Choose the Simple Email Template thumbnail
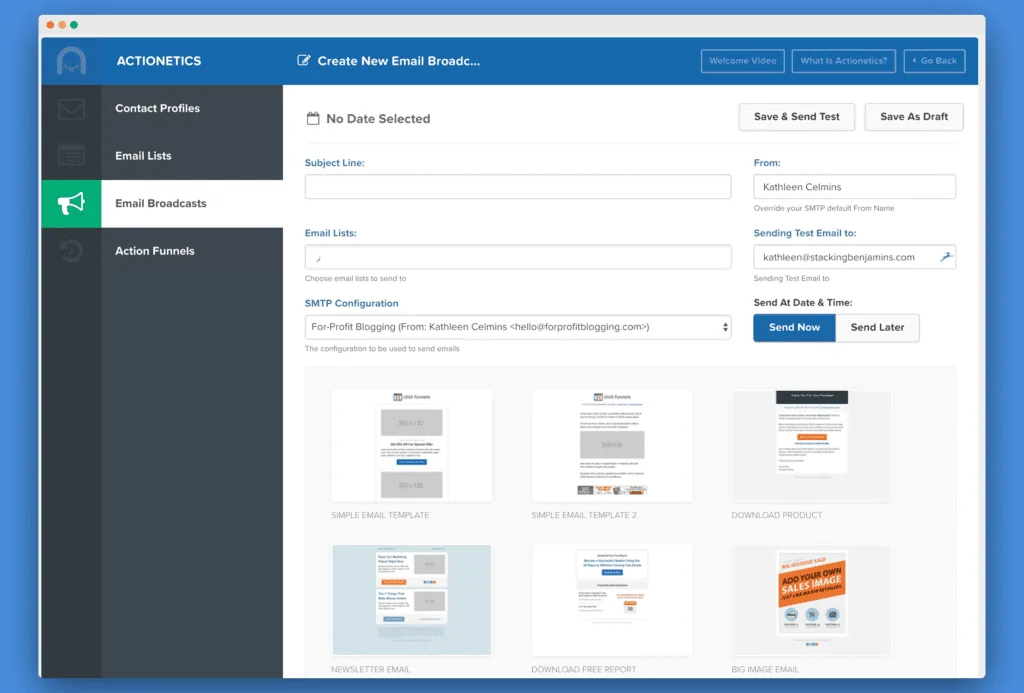The width and height of the screenshot is (1024, 693). tap(411, 445)
